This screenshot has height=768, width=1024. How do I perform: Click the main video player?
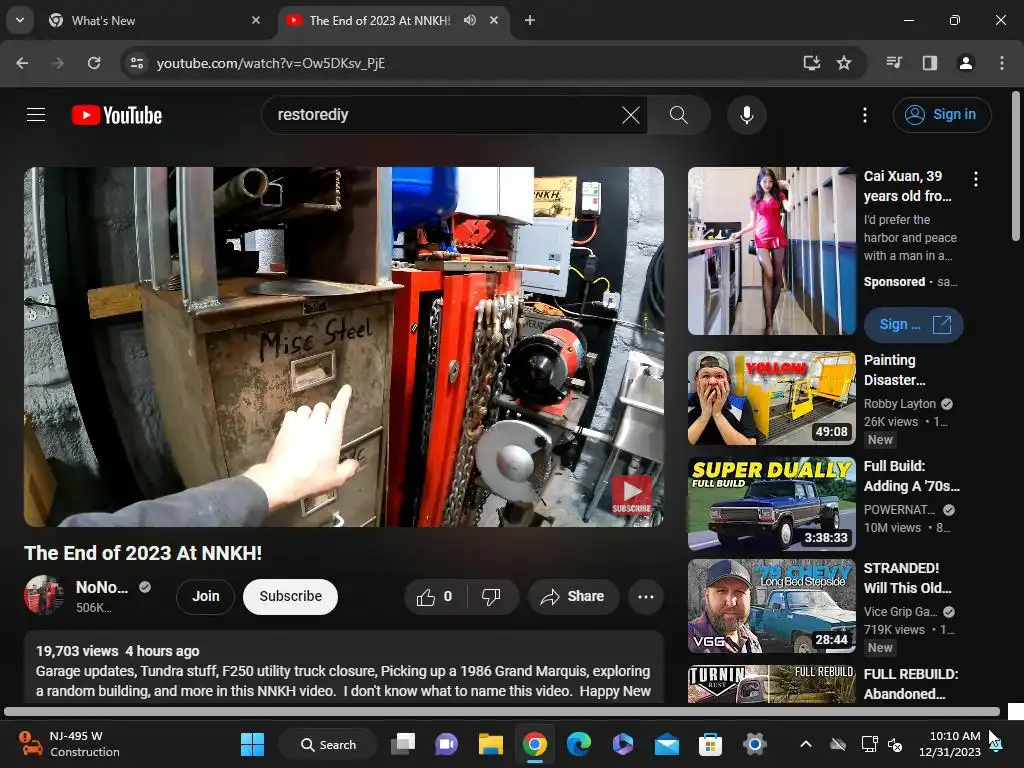coord(344,347)
